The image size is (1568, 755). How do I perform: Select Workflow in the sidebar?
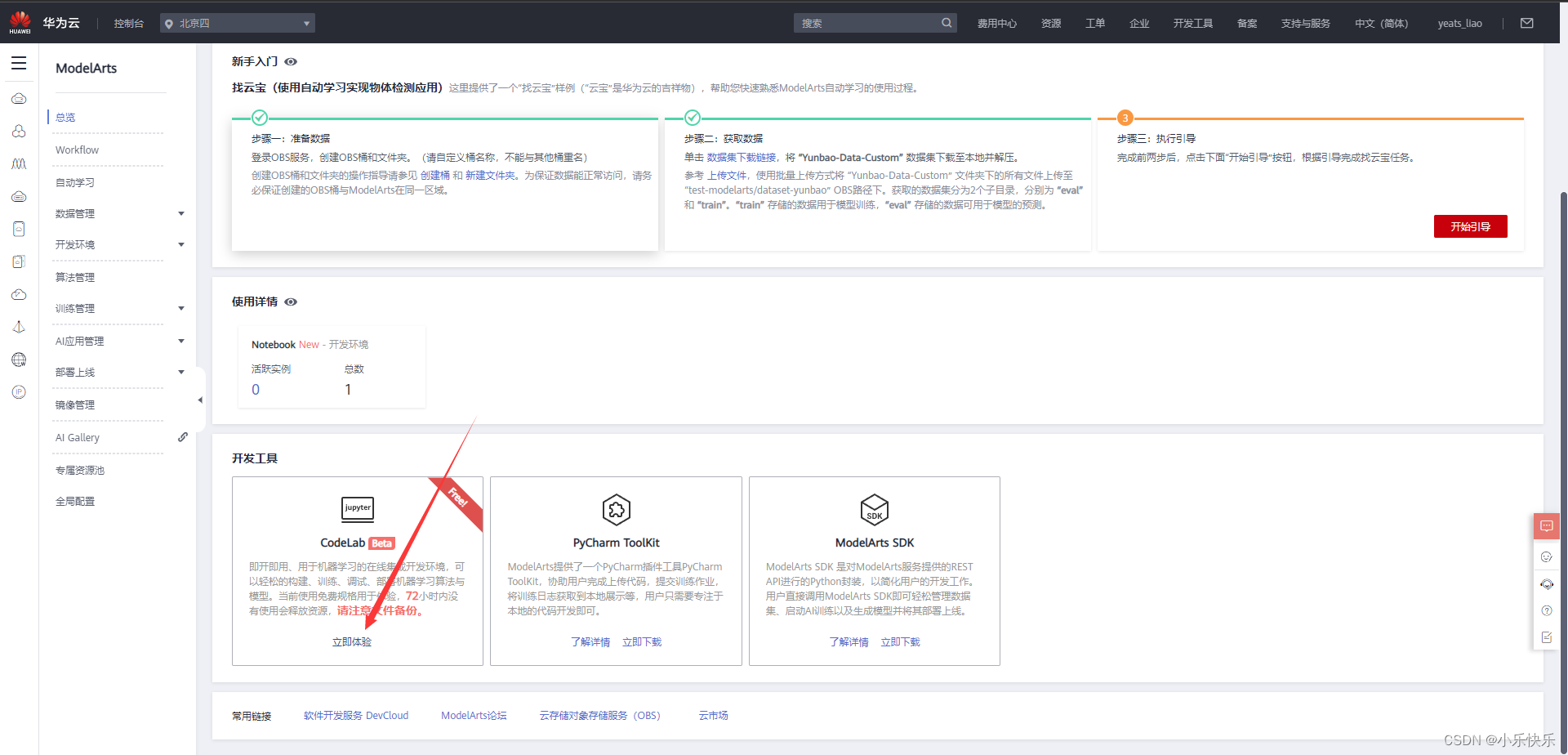77,150
